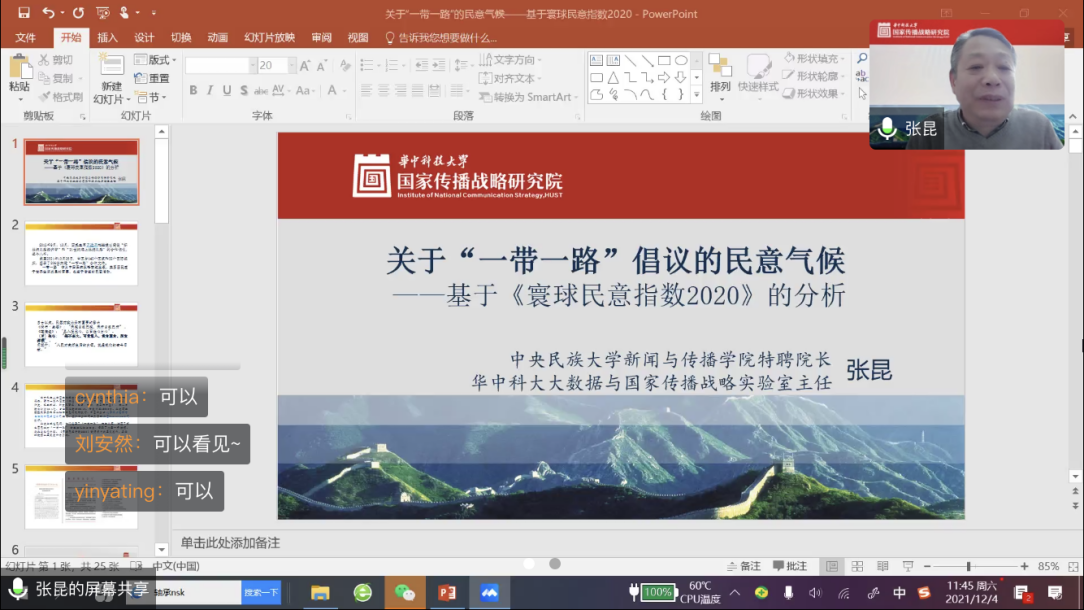Apply italic formatting

[x=210, y=90]
